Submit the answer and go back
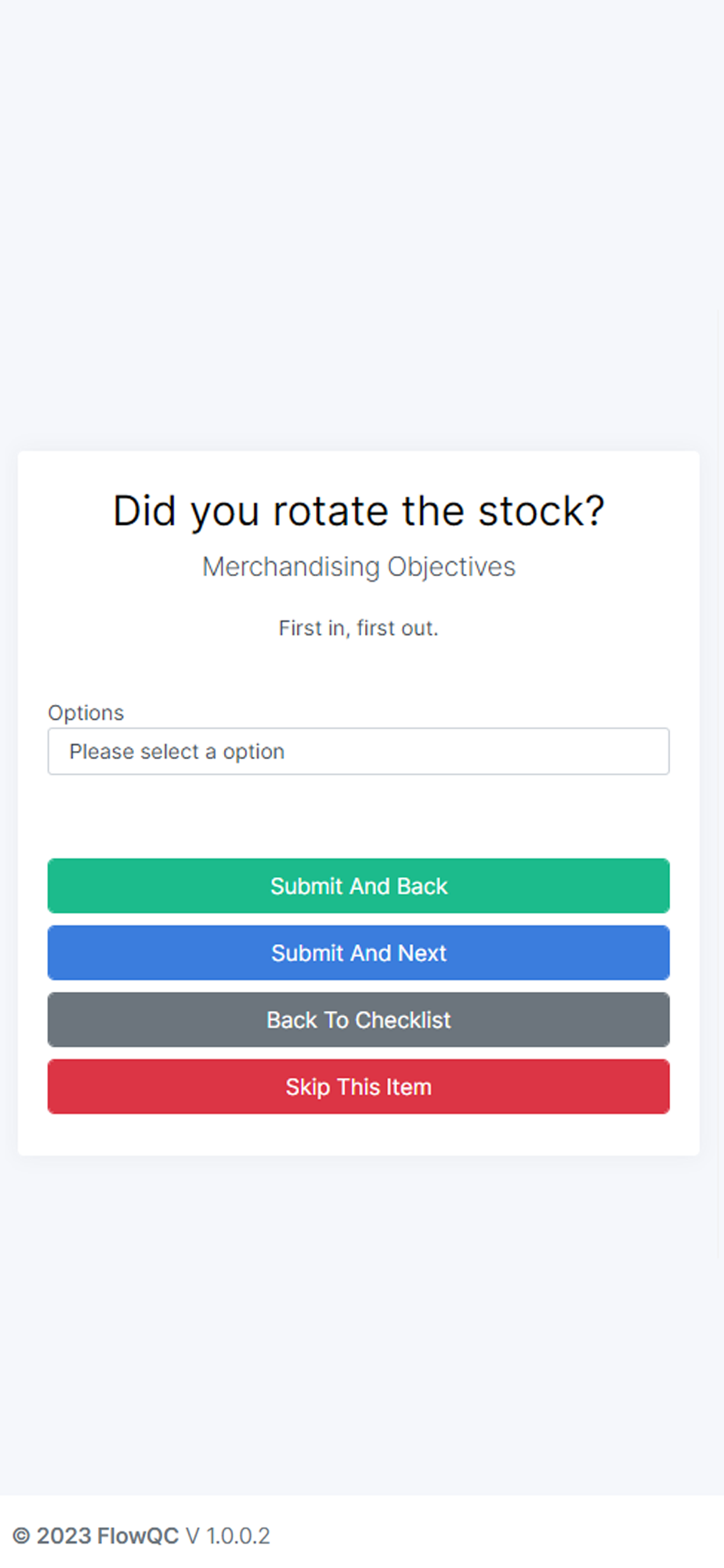 [358, 886]
